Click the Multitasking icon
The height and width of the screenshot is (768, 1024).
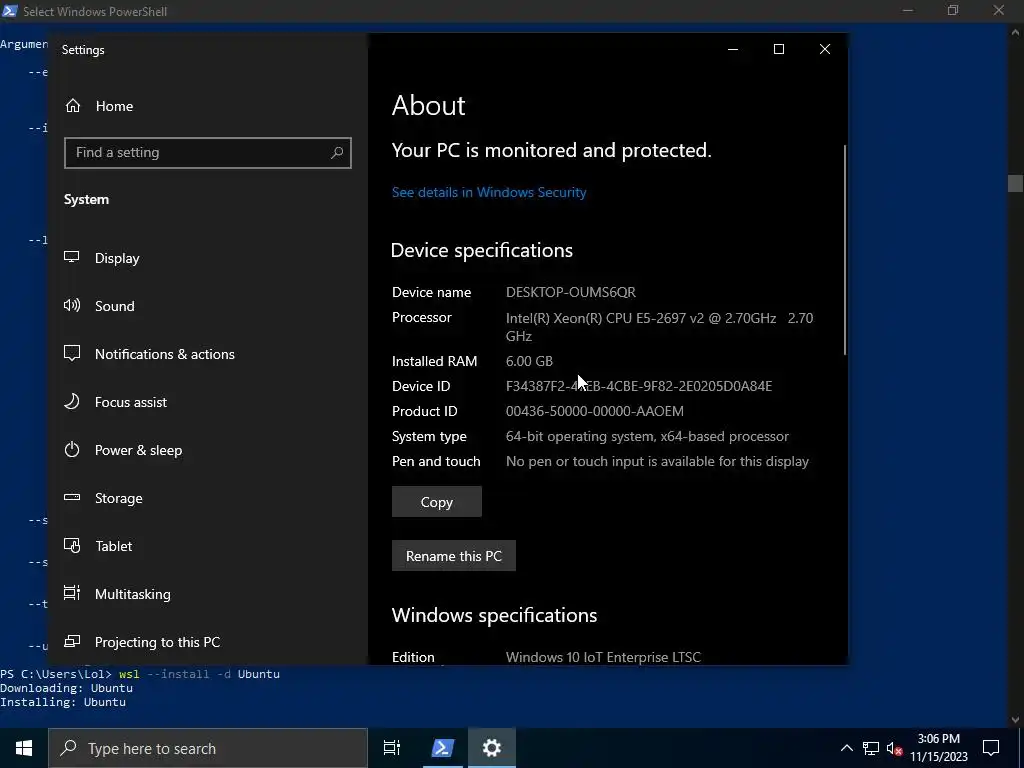coord(72,593)
